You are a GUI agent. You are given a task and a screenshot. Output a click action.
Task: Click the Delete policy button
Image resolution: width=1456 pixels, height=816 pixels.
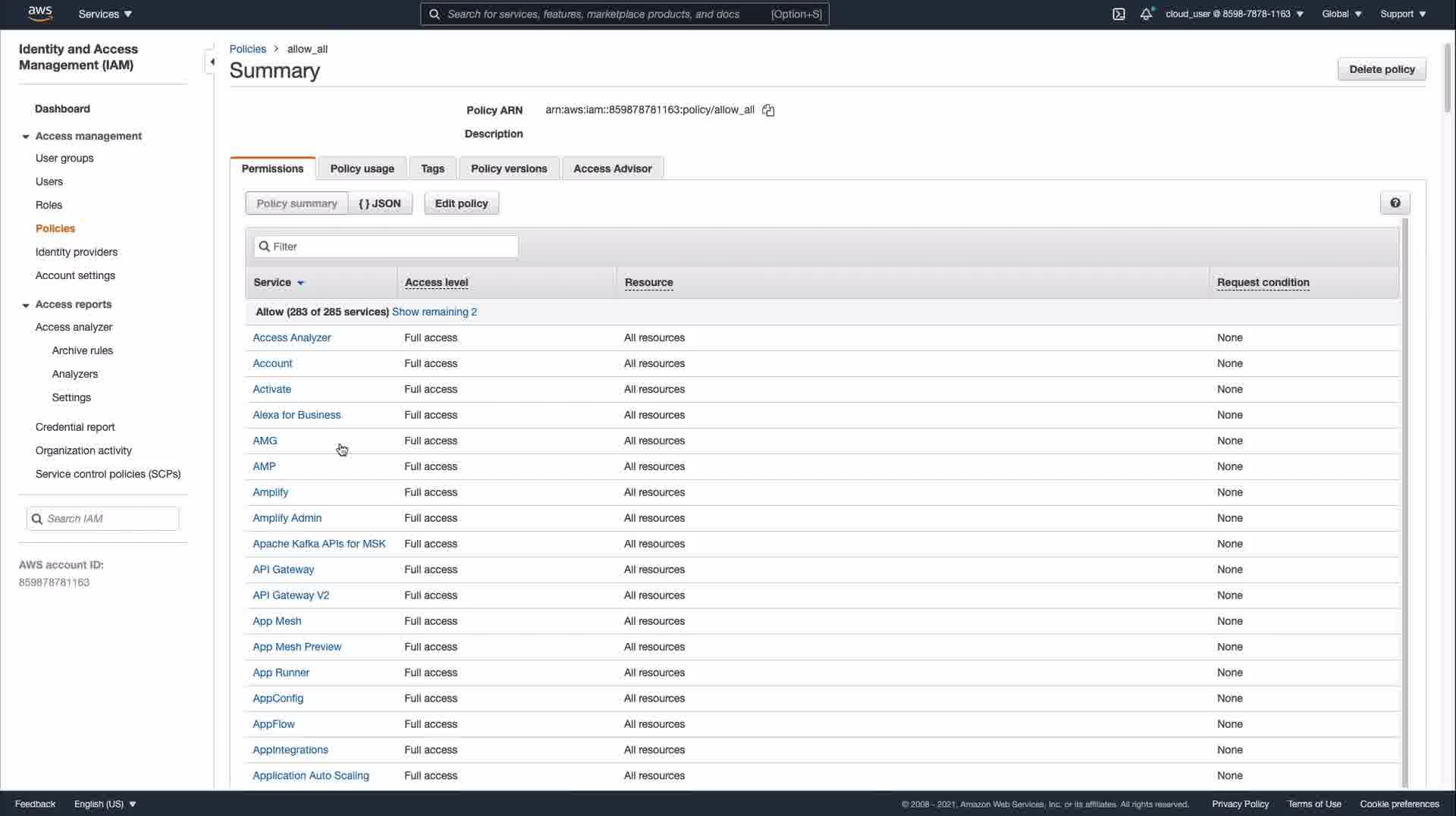(1382, 69)
